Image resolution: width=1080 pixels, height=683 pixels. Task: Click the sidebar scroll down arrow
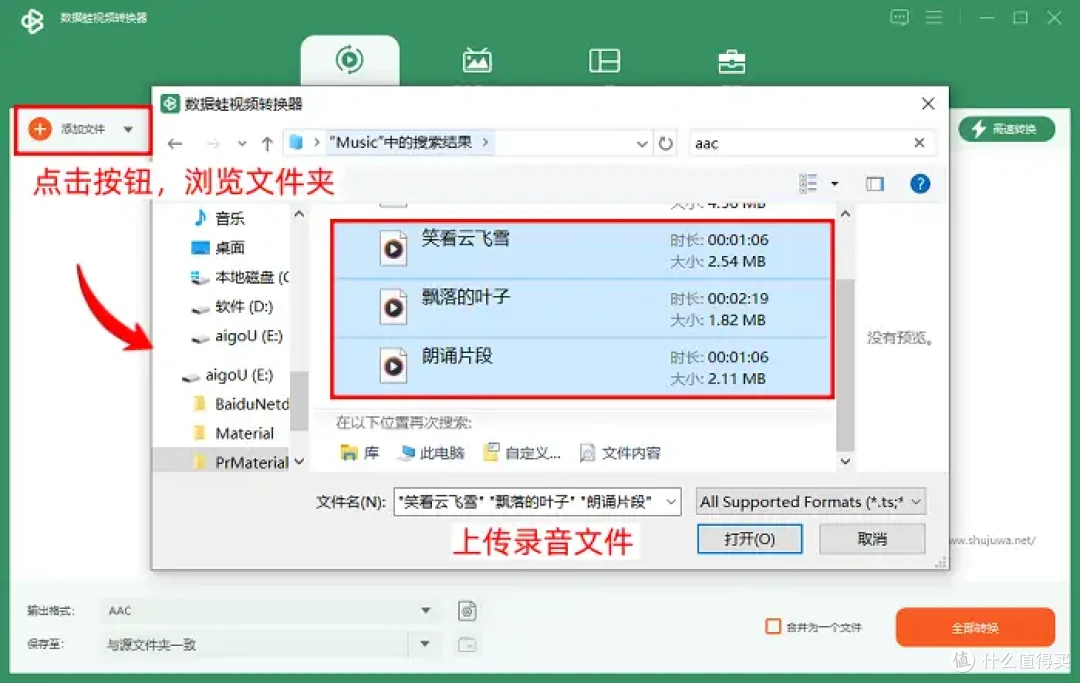[x=299, y=461]
